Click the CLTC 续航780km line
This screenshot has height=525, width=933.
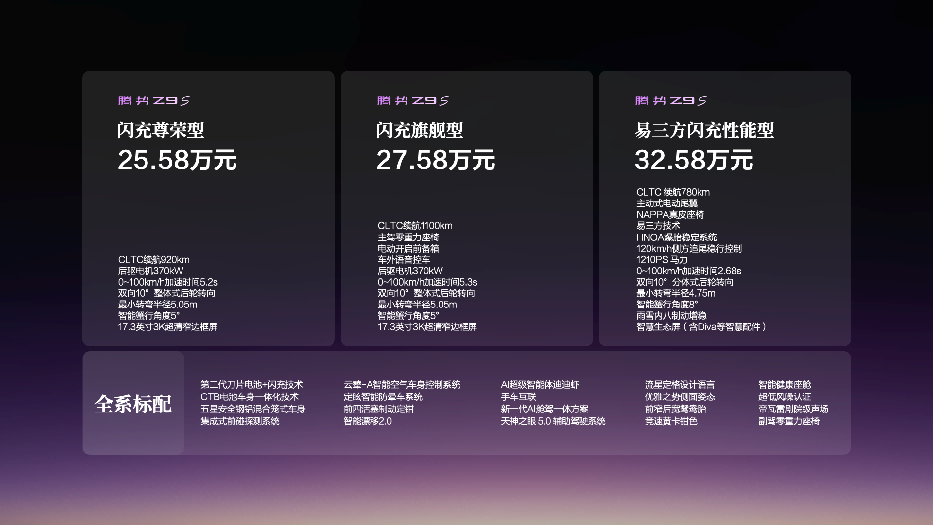click(673, 192)
